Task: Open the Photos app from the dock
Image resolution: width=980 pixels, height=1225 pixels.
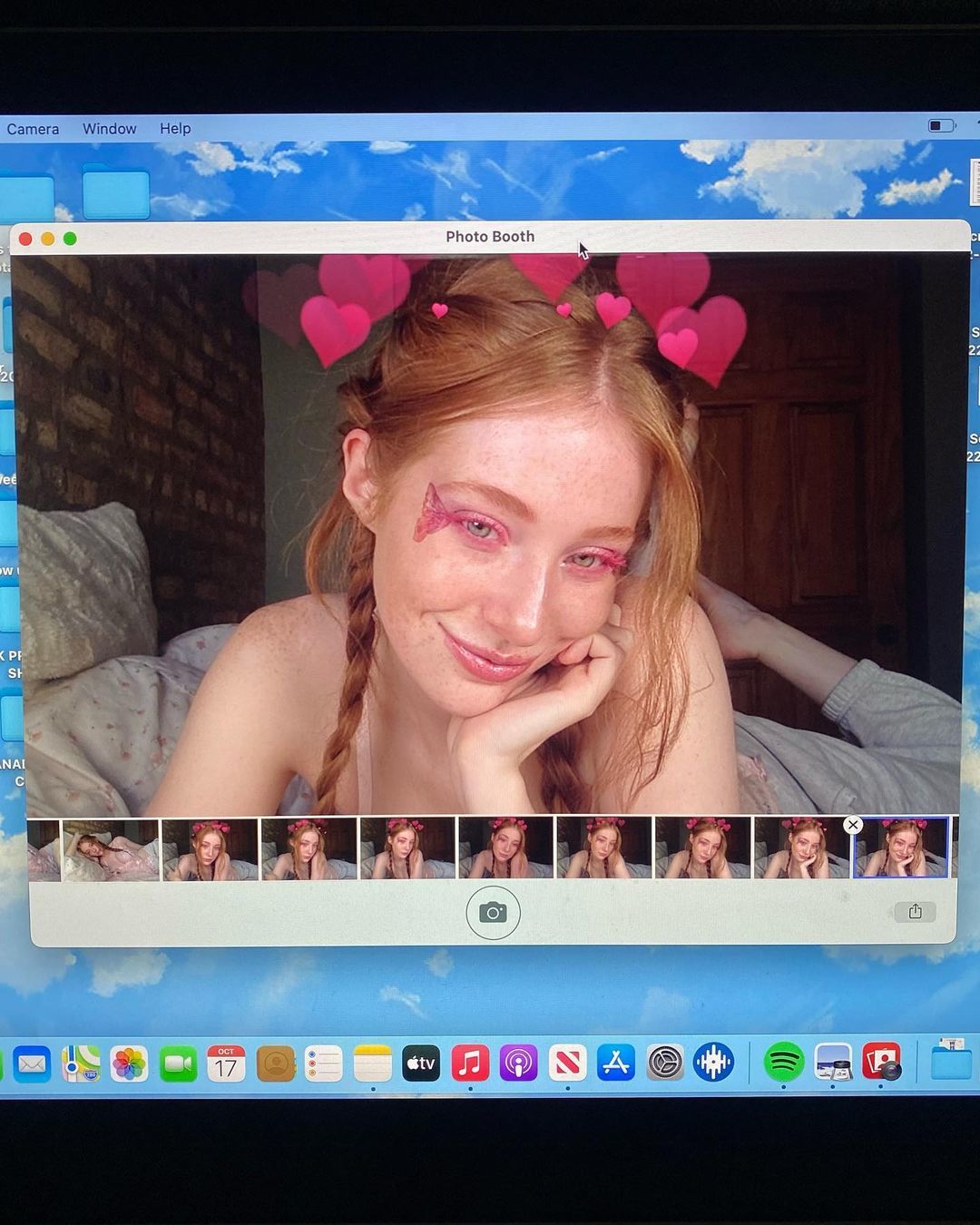Action: pos(129,1064)
